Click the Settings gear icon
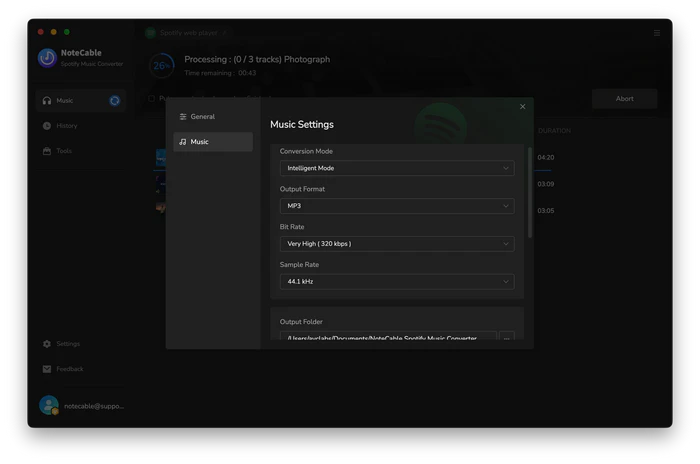Screen dimensions: 700x464 (x=47, y=344)
